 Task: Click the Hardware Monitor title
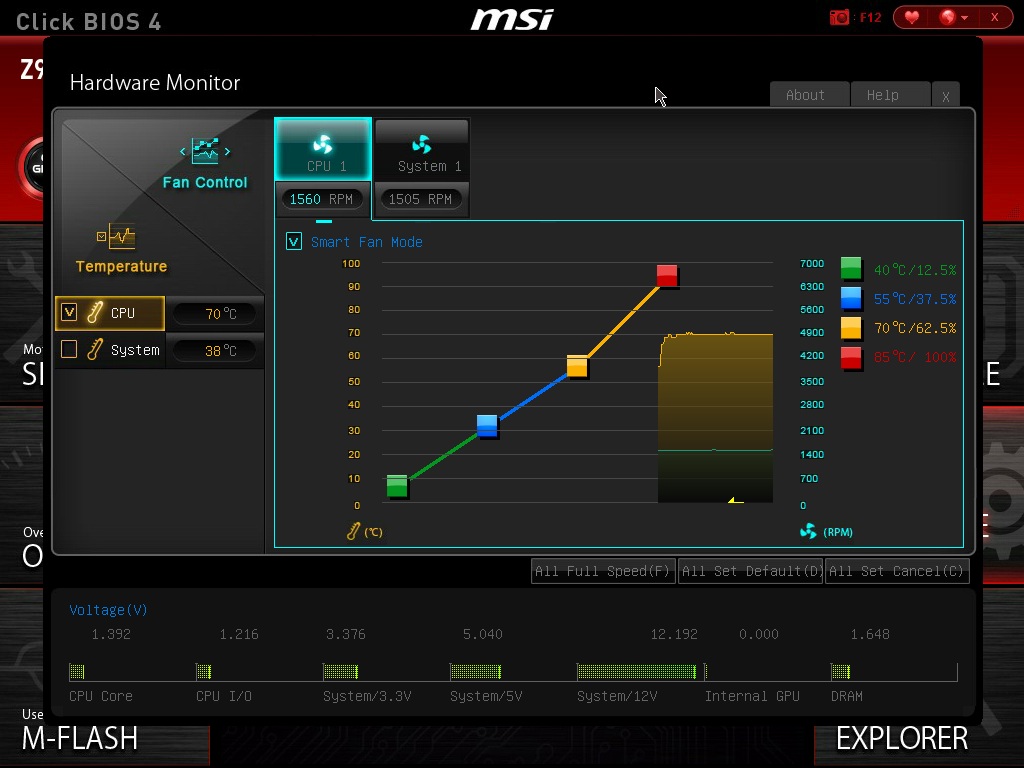(155, 83)
